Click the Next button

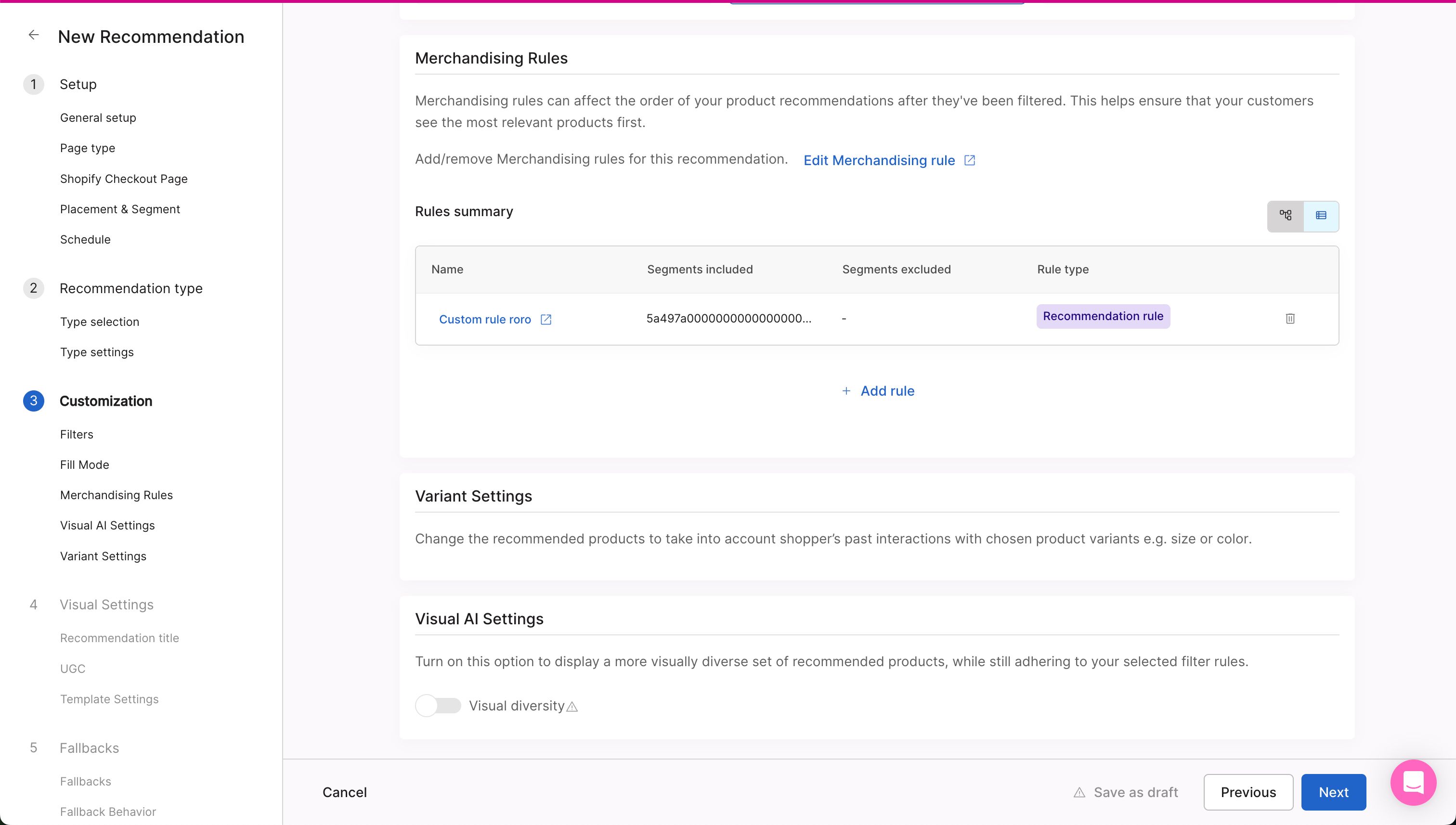pos(1334,792)
